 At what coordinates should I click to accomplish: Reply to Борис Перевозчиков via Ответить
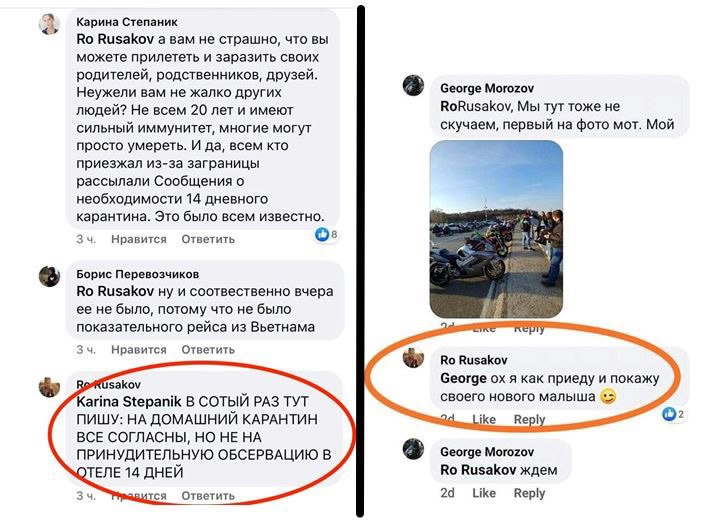click(x=208, y=350)
